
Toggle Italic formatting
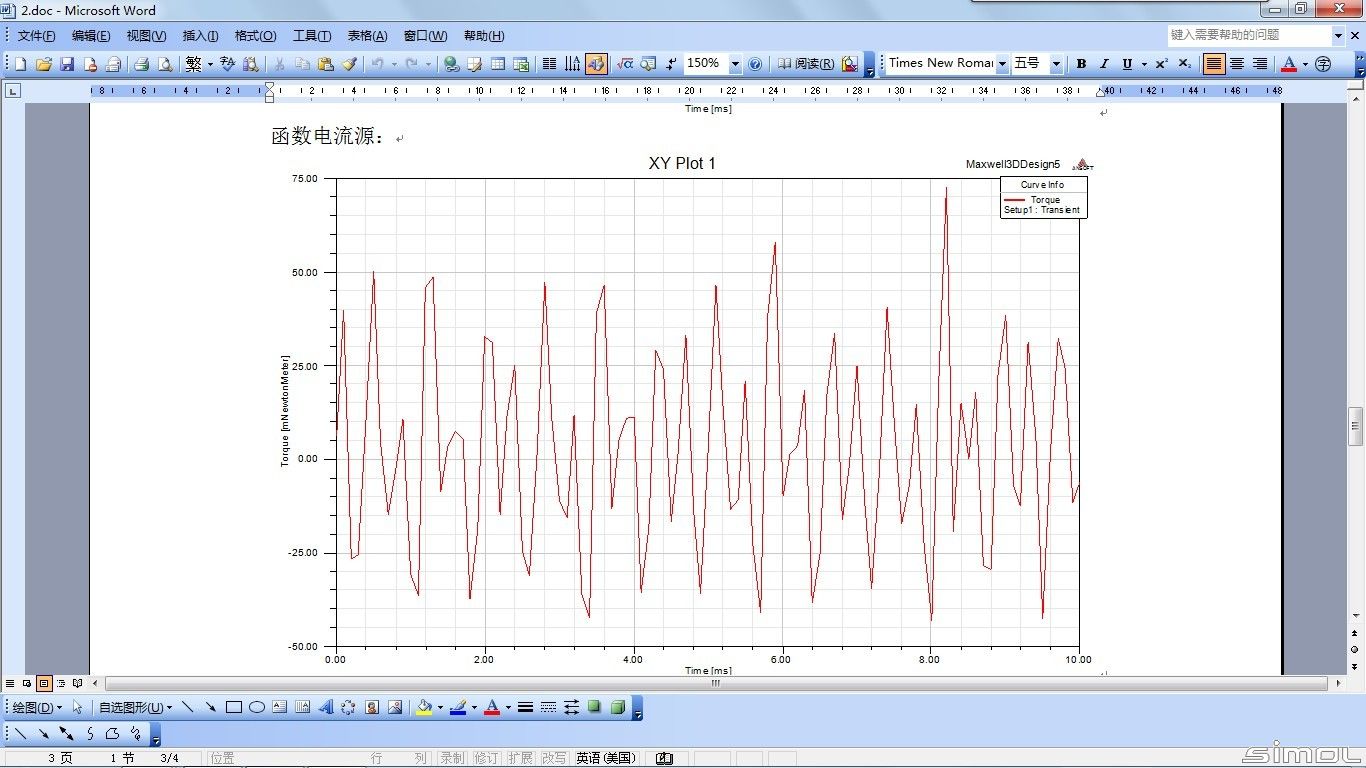pyautogui.click(x=1104, y=64)
